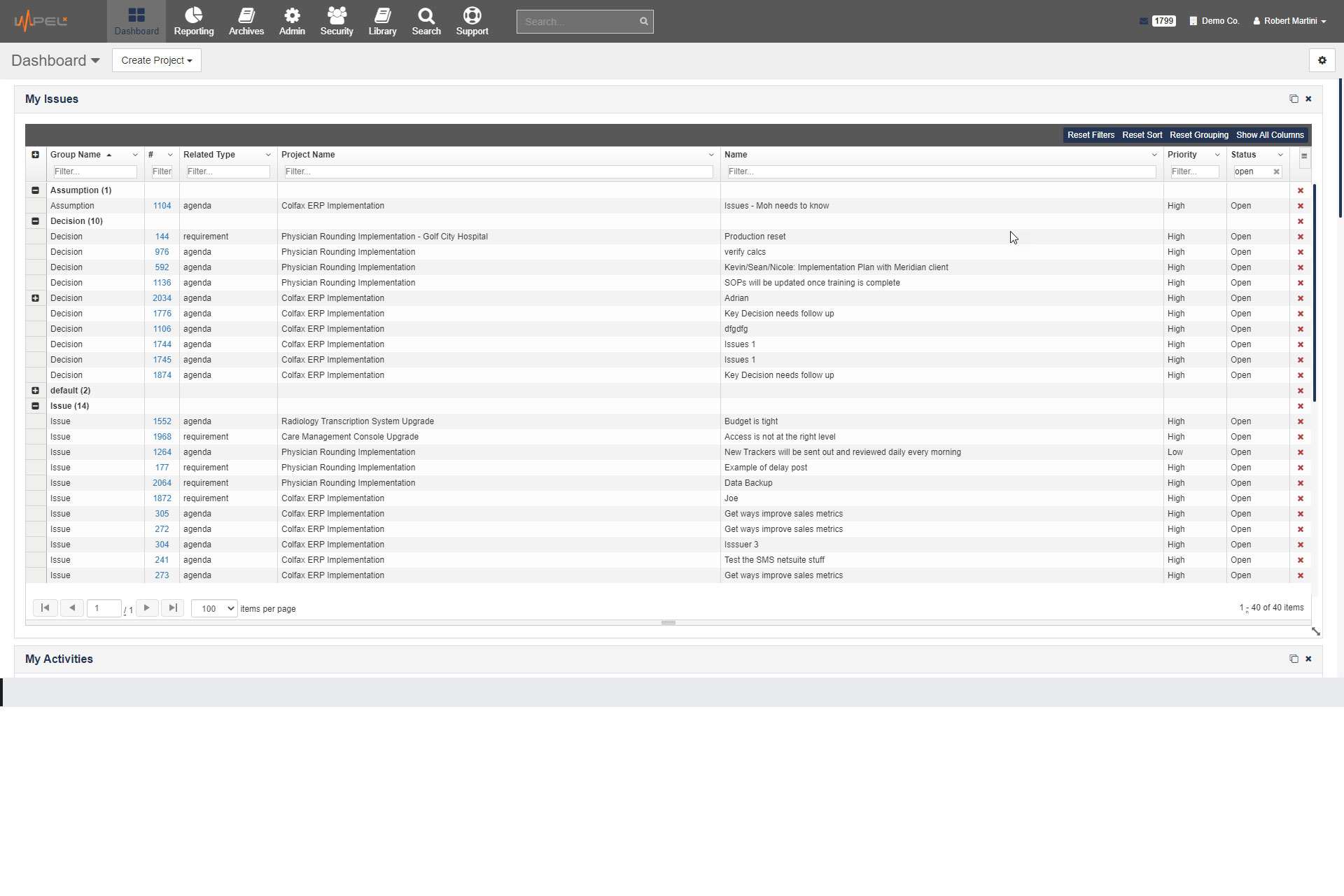Select items per page dropdown control
Image resolution: width=1344 pixels, height=896 pixels.
pyautogui.click(x=213, y=608)
